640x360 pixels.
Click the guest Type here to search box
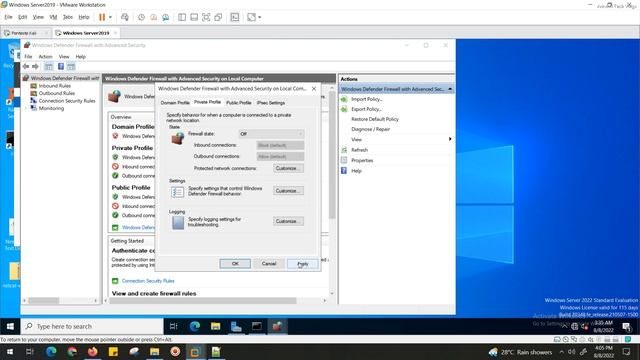[x=92, y=327]
